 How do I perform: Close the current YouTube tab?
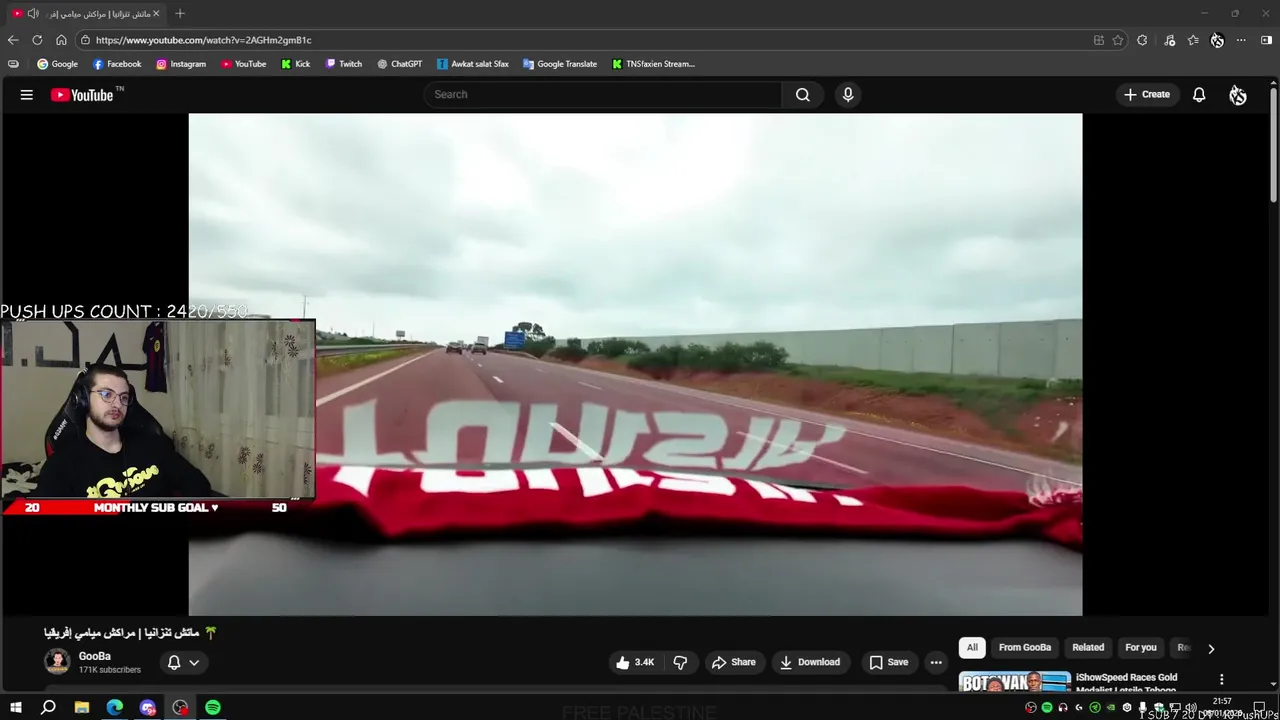[156, 13]
